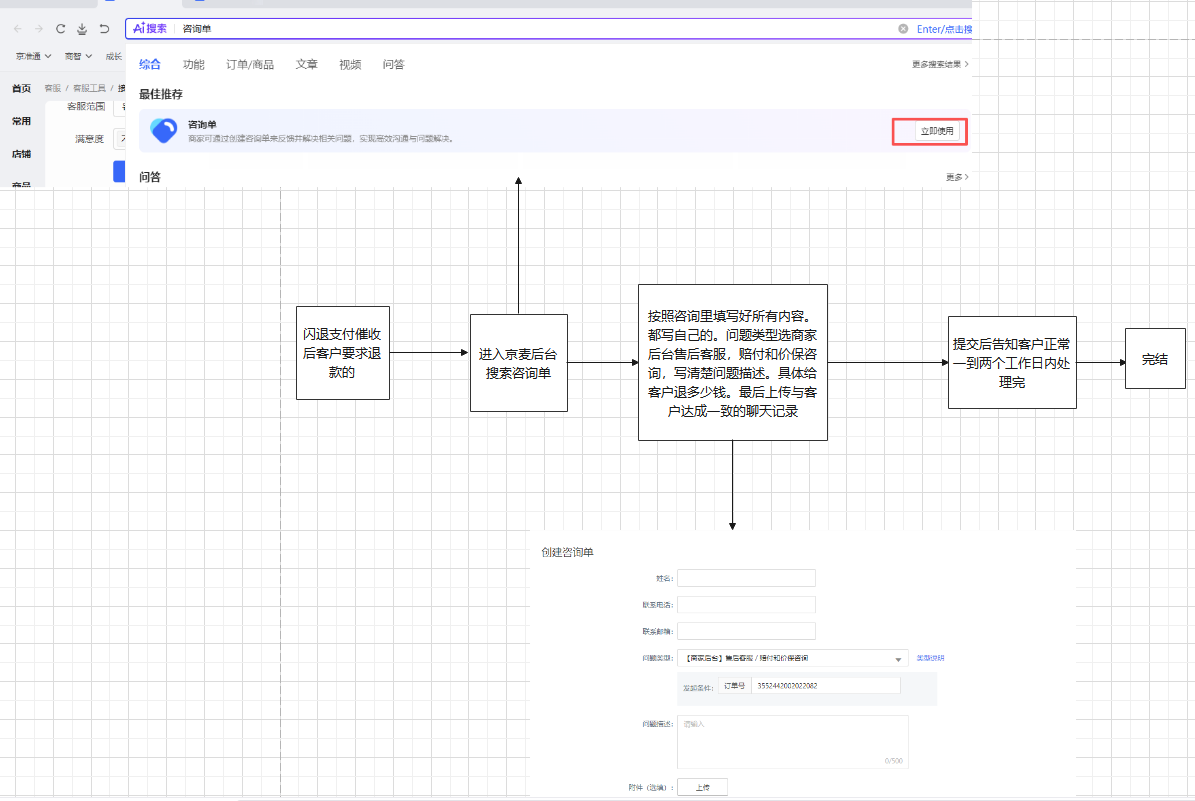Switch to the 订单/商品 search tab
1195x801 pixels.
(x=249, y=65)
